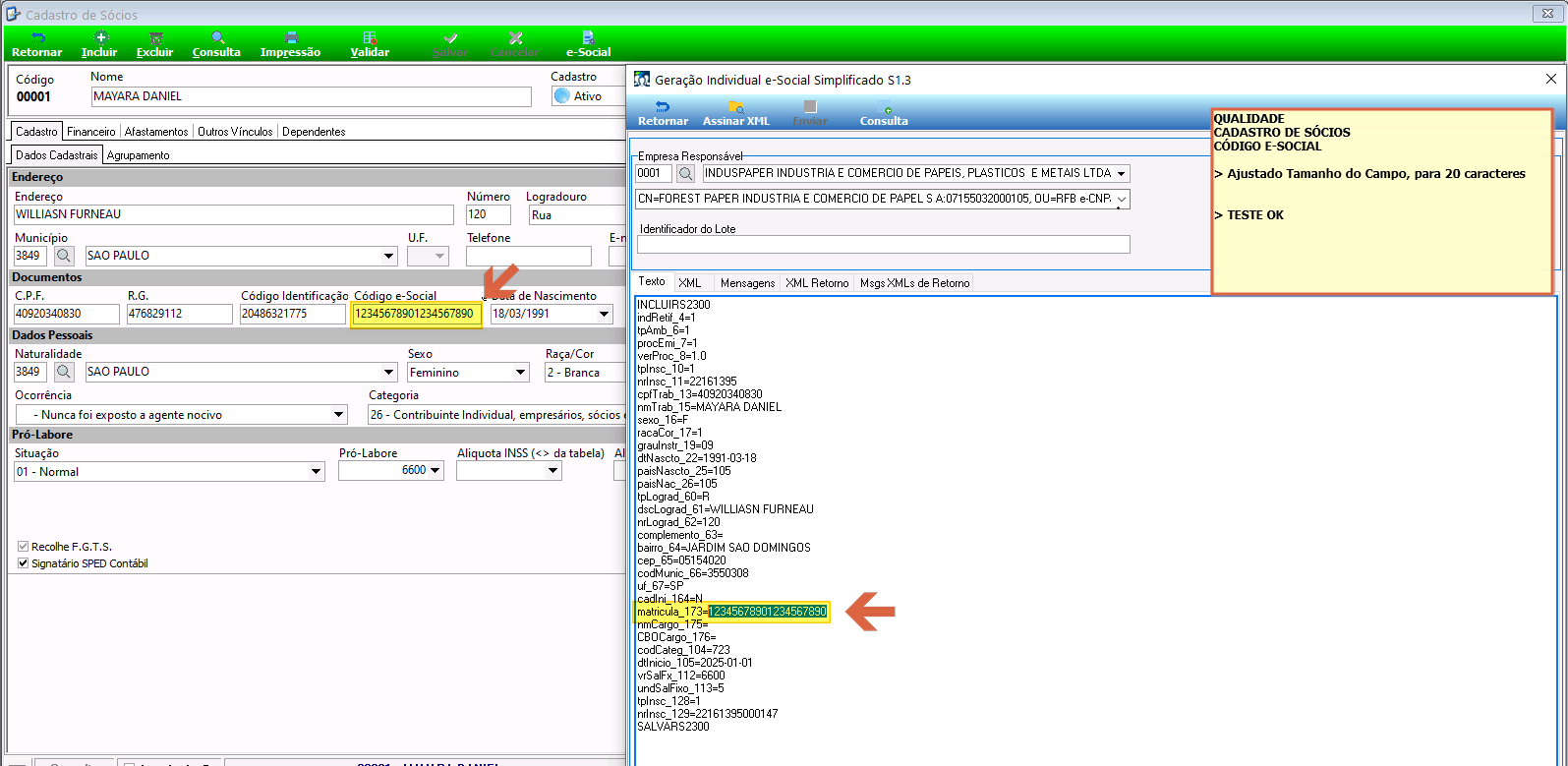Switch to the XML Retorno tab
The width and height of the screenshot is (1568, 766).
(x=817, y=282)
